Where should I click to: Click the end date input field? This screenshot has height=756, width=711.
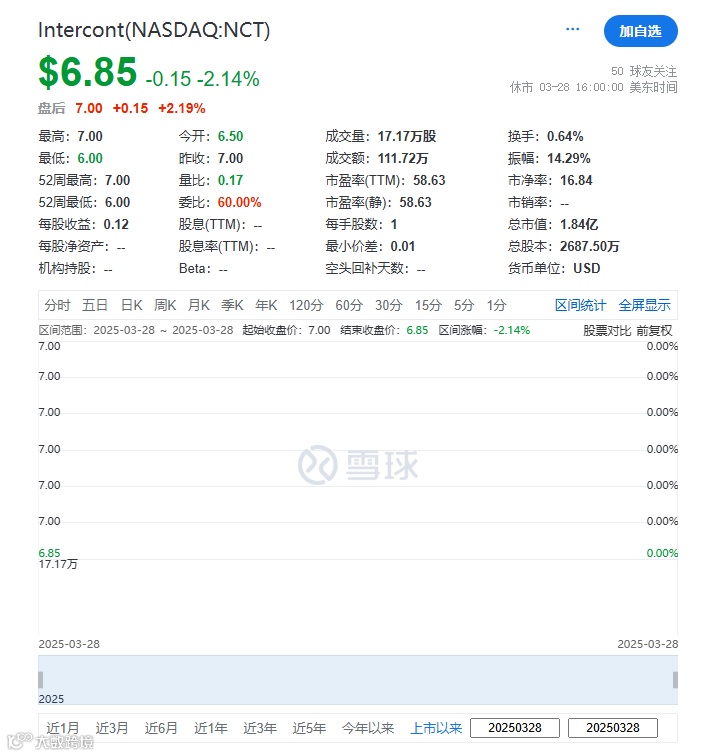click(x=613, y=728)
